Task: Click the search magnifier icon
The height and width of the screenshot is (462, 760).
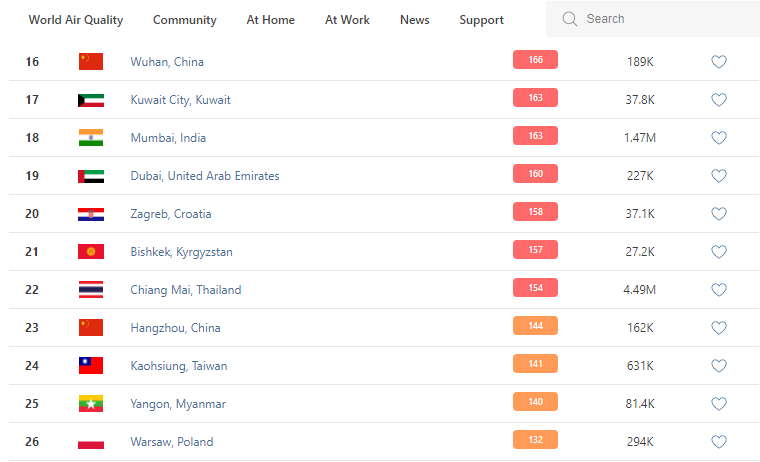Action: pyautogui.click(x=570, y=19)
